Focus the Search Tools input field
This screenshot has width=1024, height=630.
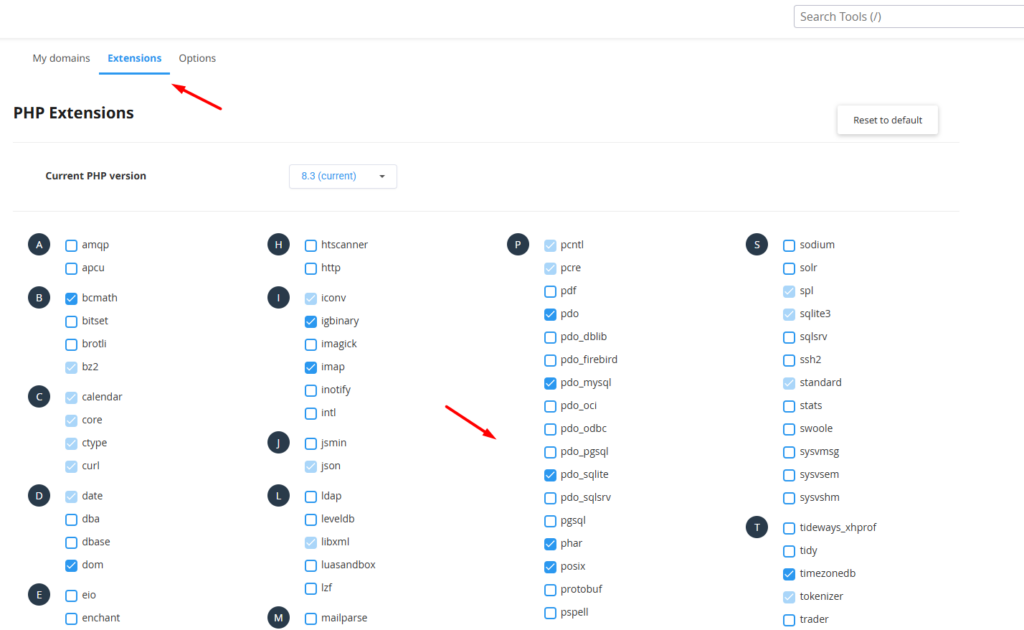click(x=905, y=17)
